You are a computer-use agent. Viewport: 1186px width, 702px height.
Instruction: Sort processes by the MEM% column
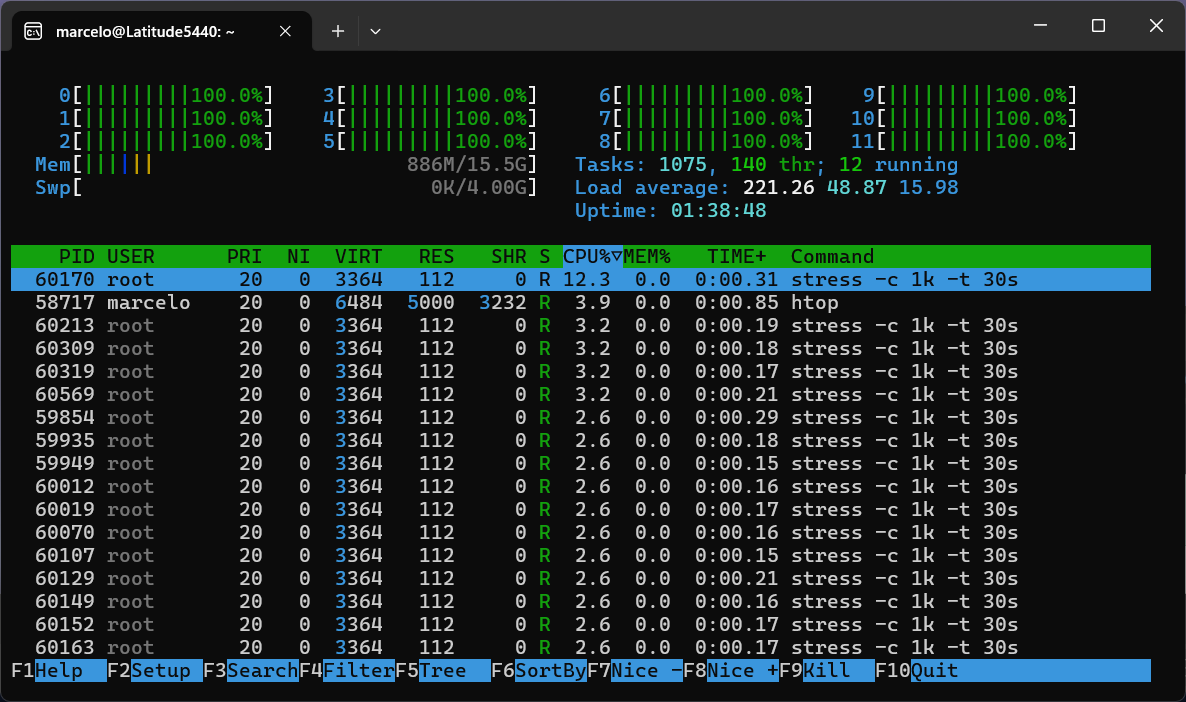(647, 256)
